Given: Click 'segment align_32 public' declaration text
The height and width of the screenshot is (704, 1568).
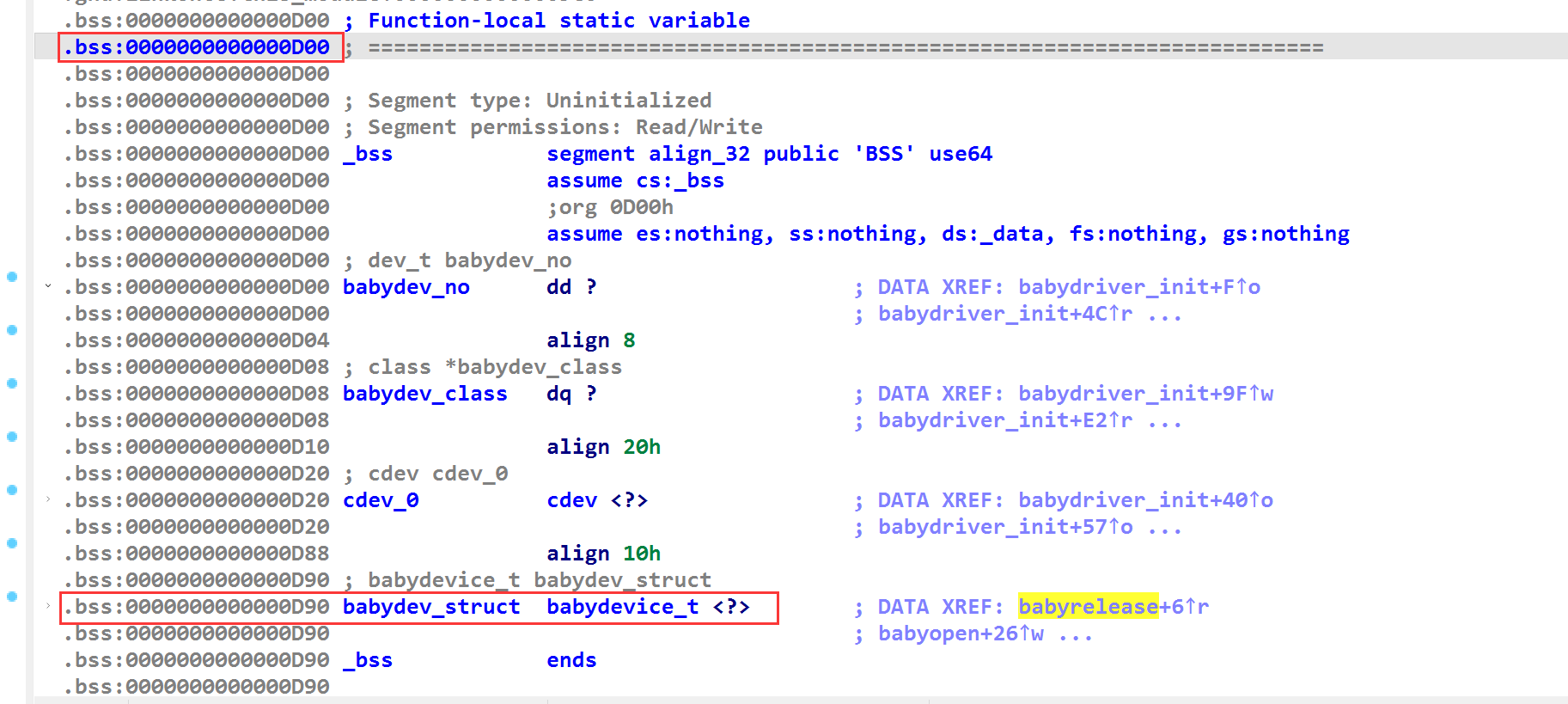Looking at the screenshot, I should (x=692, y=154).
